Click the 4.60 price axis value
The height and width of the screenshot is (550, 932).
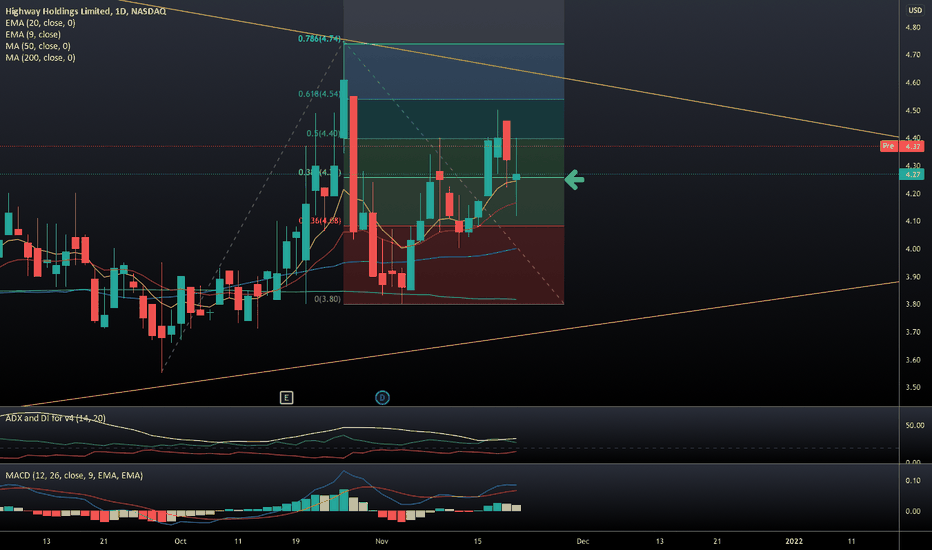(x=913, y=83)
